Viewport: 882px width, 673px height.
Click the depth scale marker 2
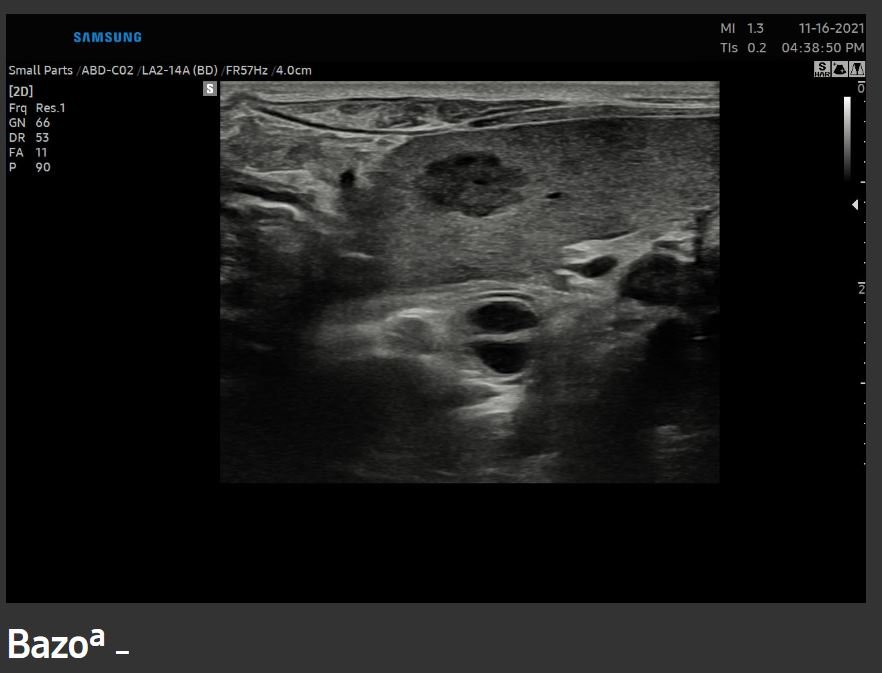pos(861,289)
